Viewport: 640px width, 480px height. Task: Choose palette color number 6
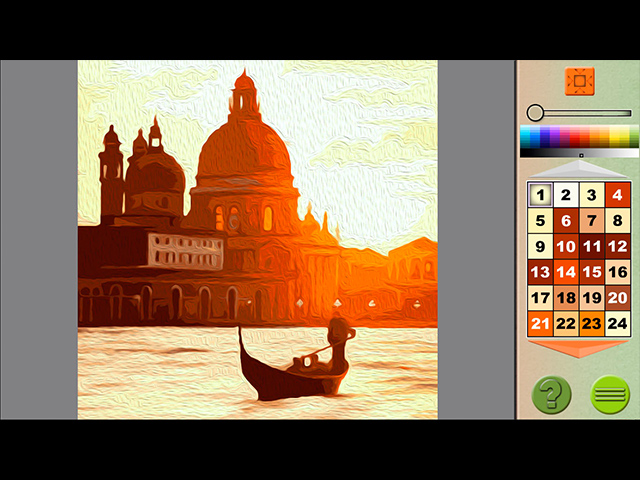tap(566, 221)
